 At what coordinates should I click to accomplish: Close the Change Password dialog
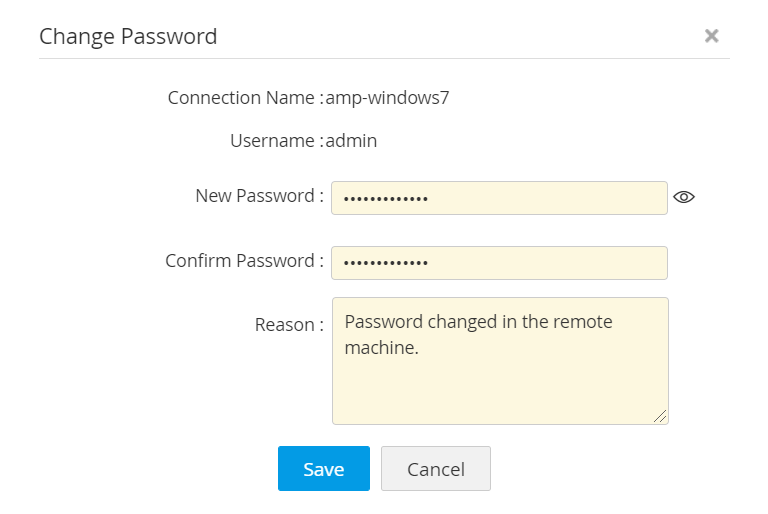point(711,36)
